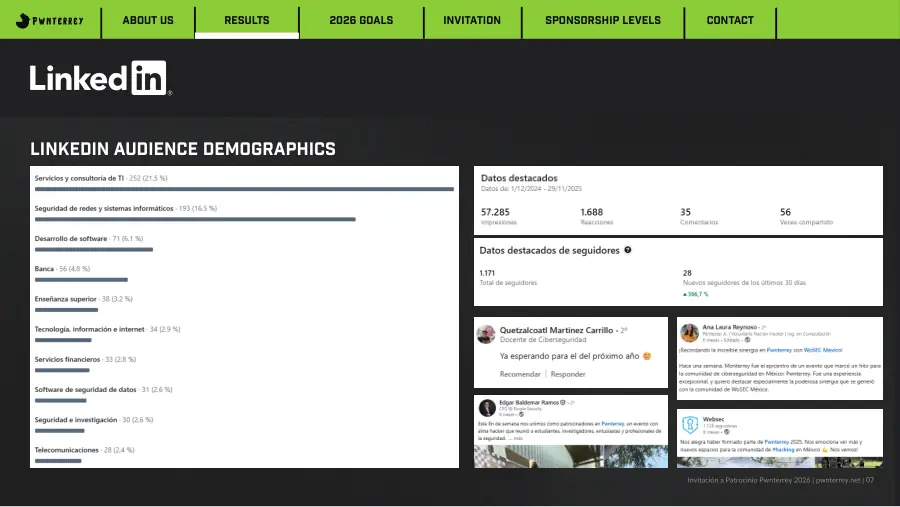
Task: Click the image thumbnail in Websec's post
Action: 779,462
